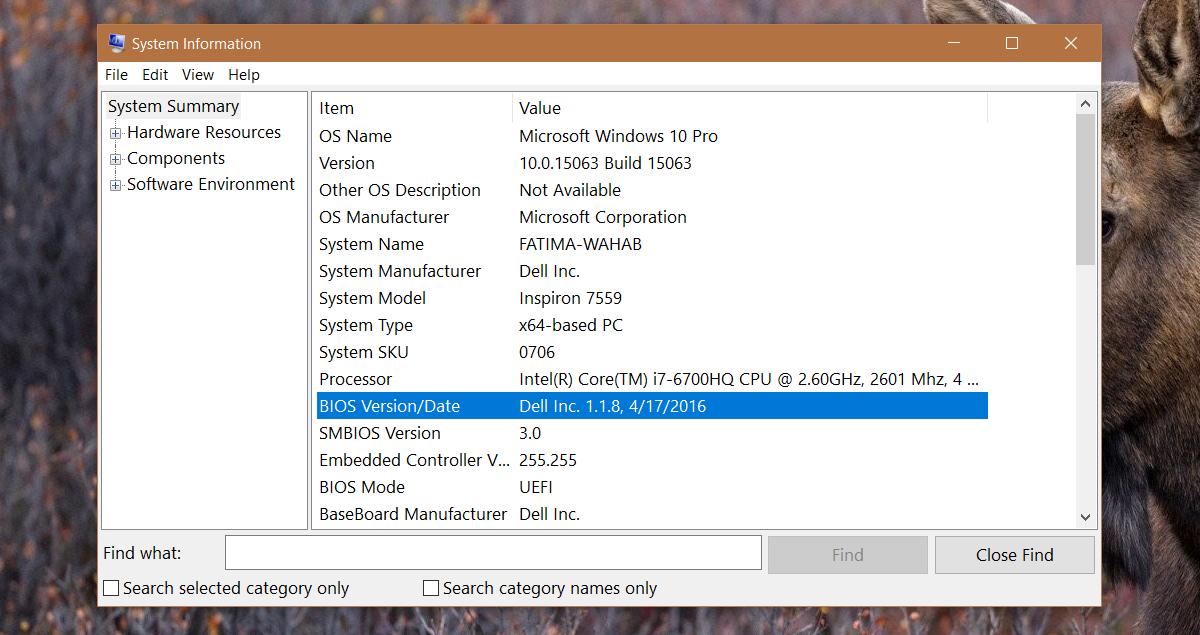Click the Close Find button
The image size is (1200, 635).
(x=1015, y=555)
